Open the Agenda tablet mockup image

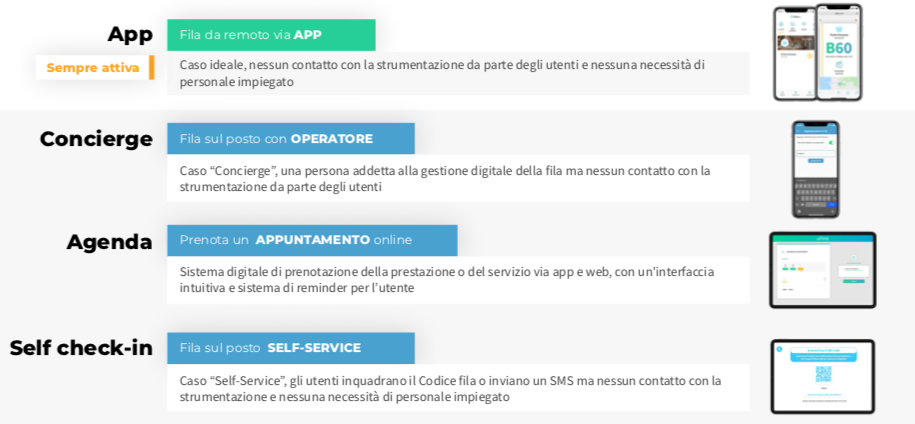click(822, 270)
